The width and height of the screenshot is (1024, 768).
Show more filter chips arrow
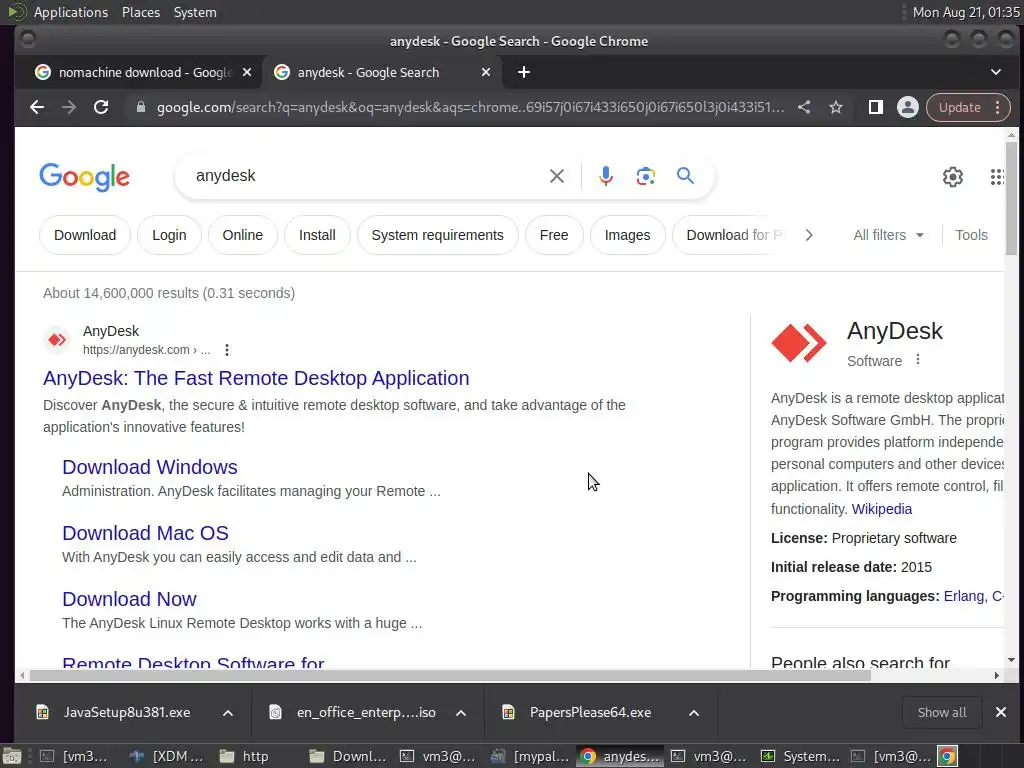point(809,235)
